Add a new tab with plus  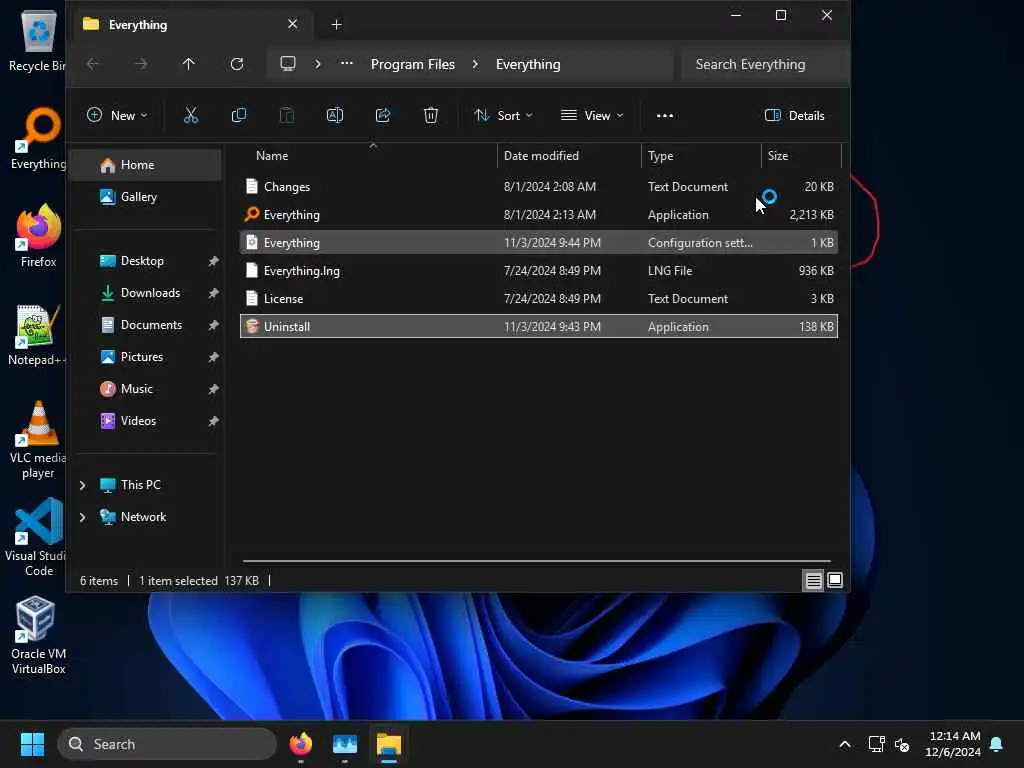(336, 25)
